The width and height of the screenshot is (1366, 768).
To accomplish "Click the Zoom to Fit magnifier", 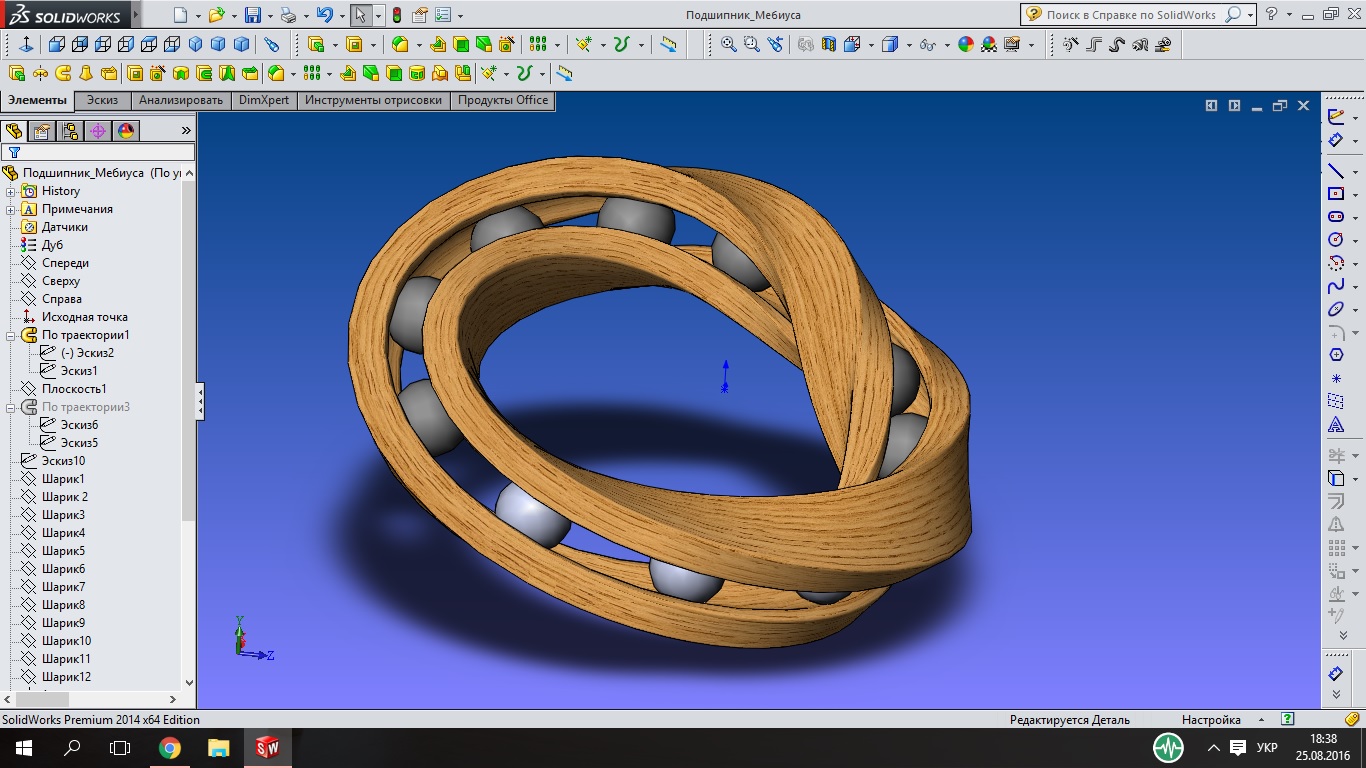I will (x=728, y=44).
